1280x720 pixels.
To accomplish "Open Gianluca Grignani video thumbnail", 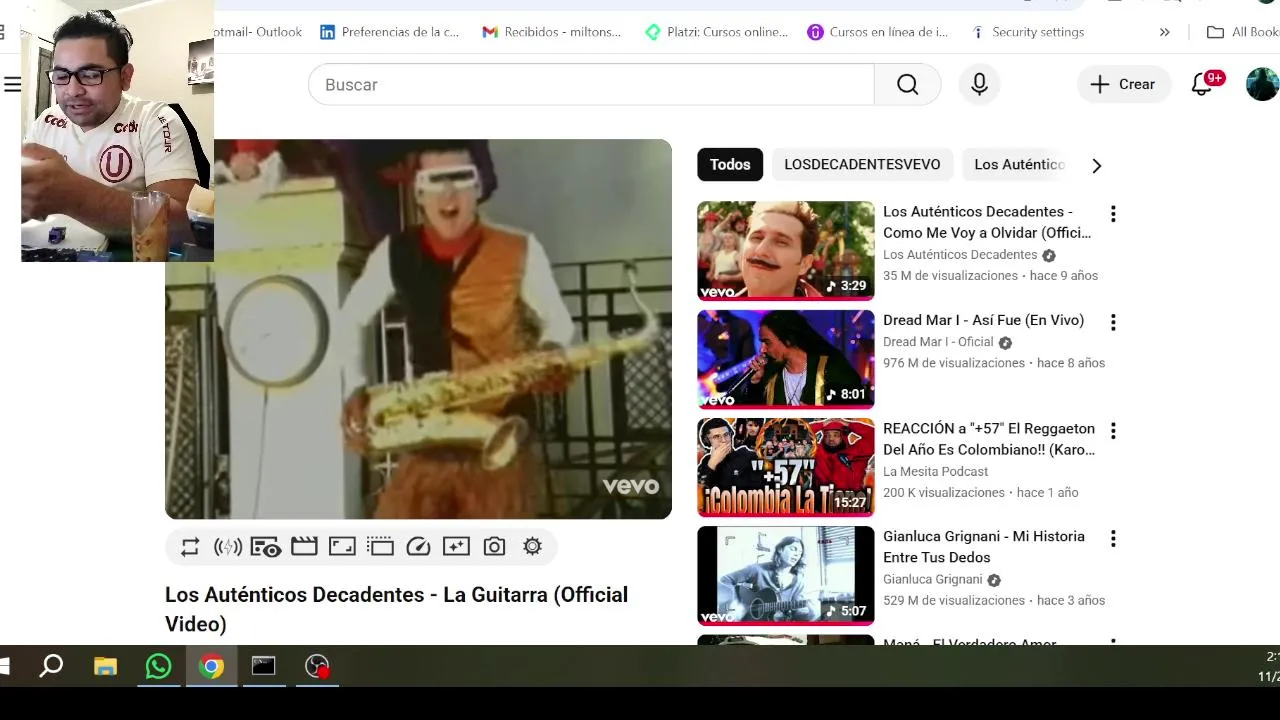I will [x=785, y=576].
